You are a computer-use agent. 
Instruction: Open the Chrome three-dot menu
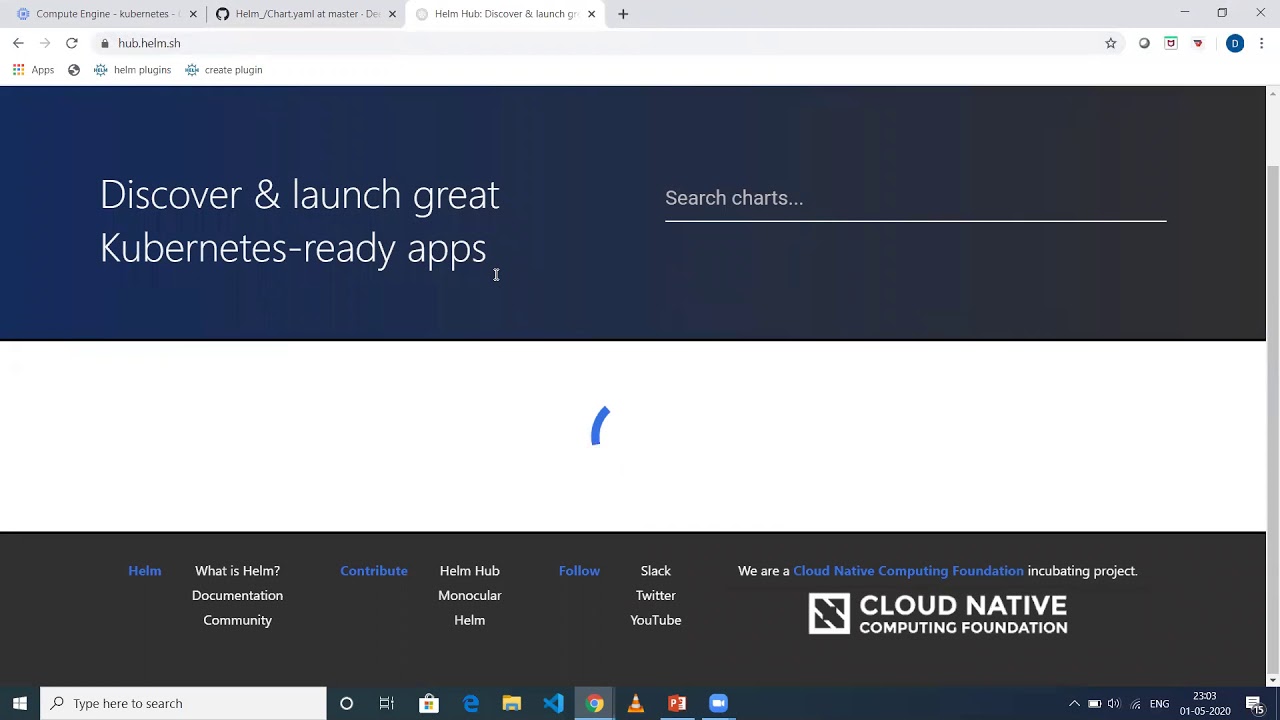pyautogui.click(x=1262, y=43)
